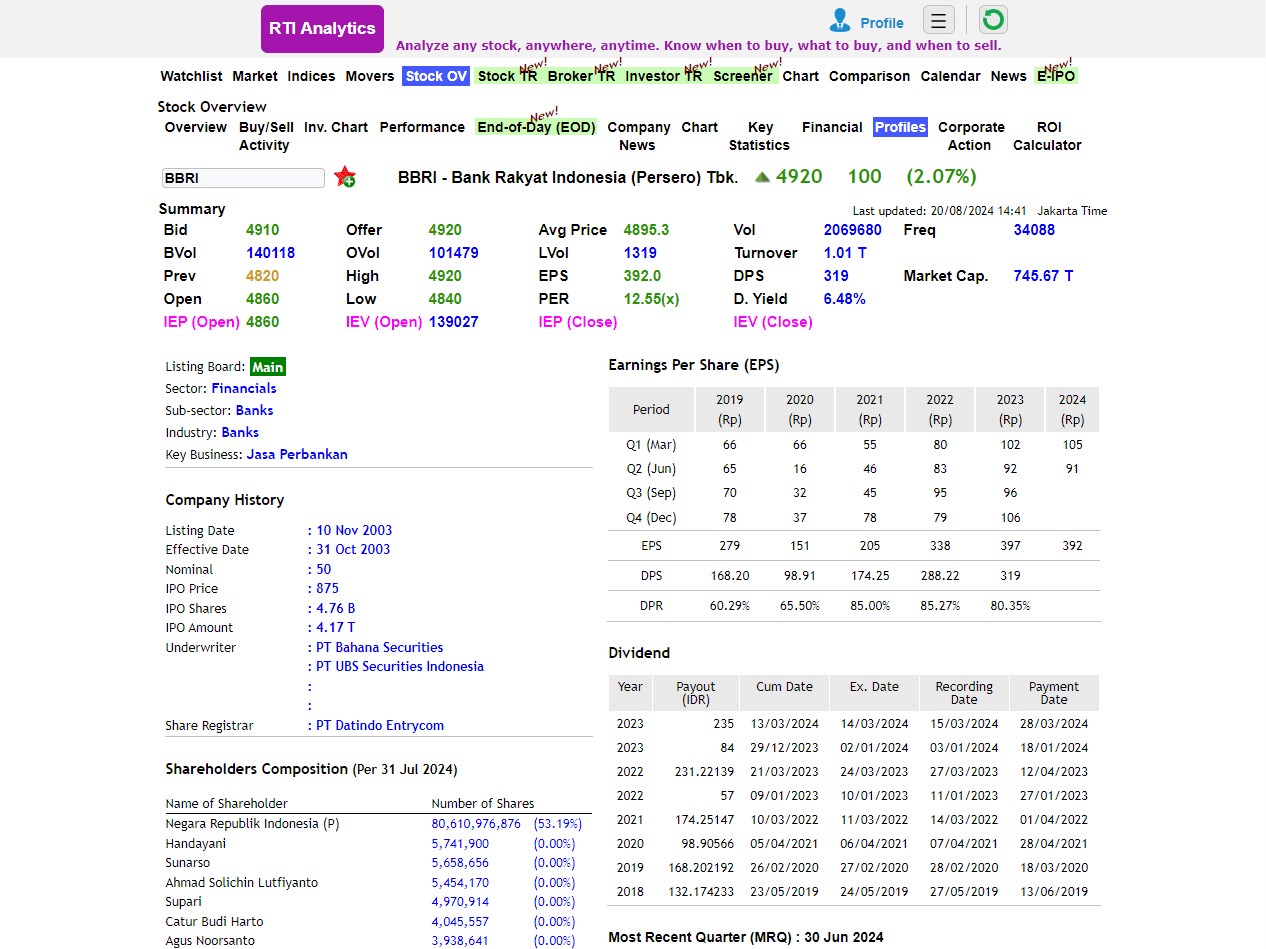1266x949 pixels.
Task: Click shareholder Ahmad Solichin Lutfiyanto
Action: tap(242, 882)
